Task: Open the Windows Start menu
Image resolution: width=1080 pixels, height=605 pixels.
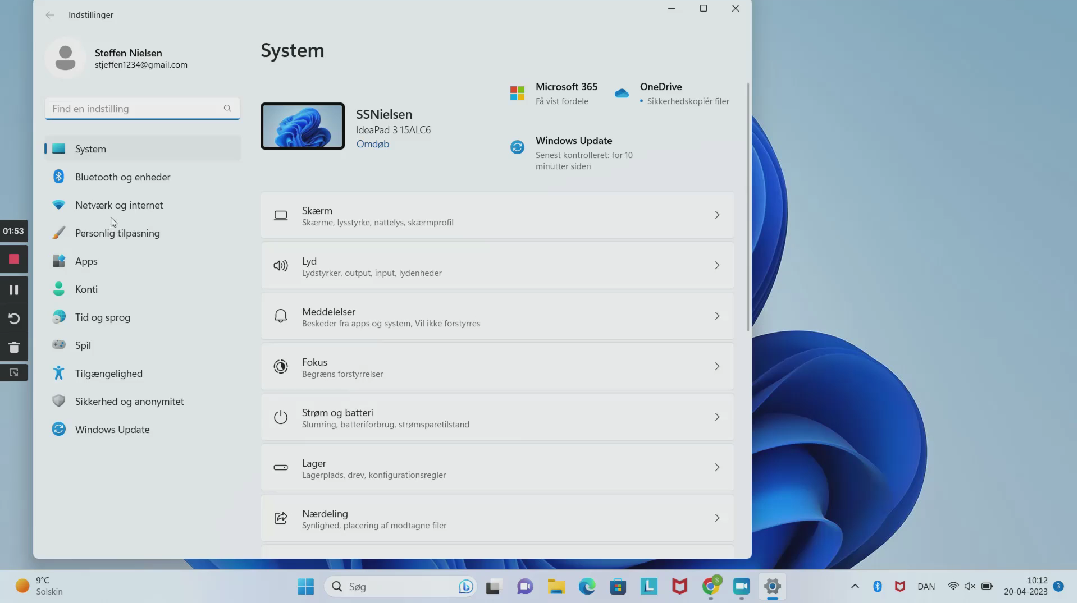Action: pos(305,587)
